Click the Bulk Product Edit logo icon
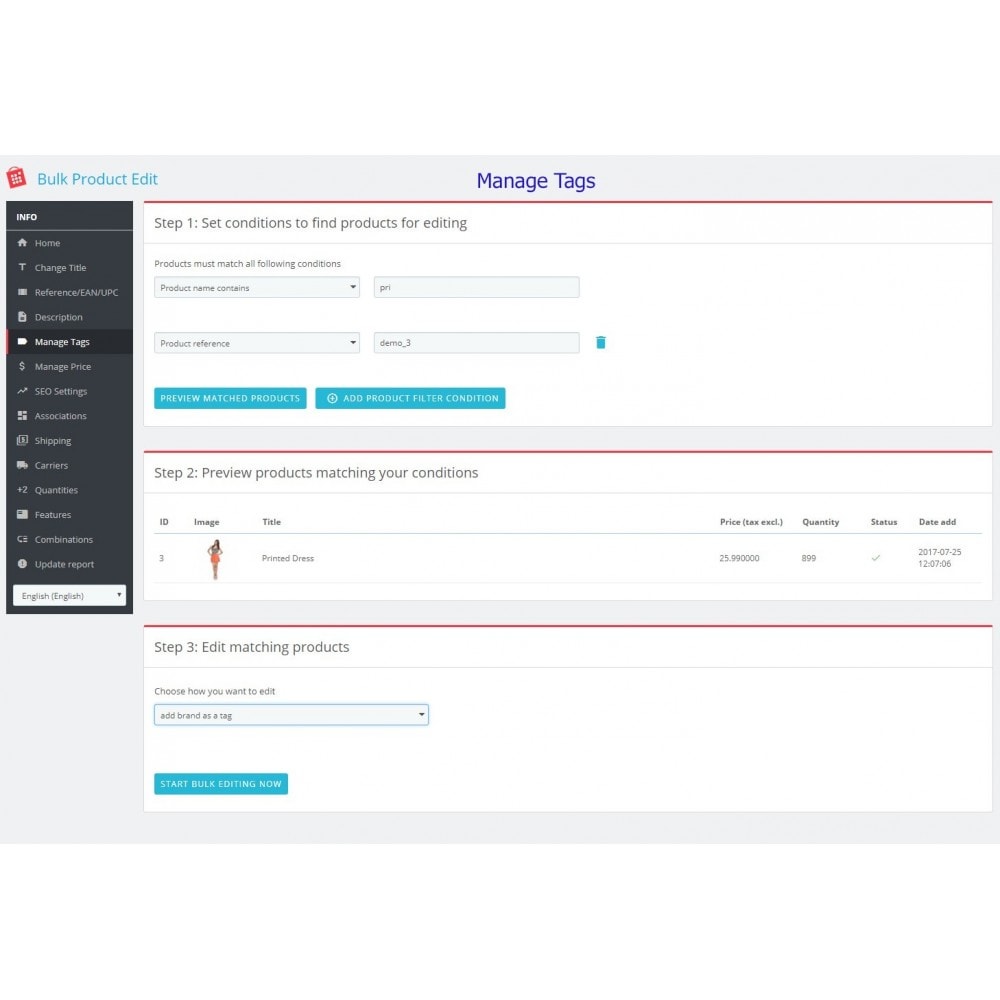The height and width of the screenshot is (1000, 1000). (16, 178)
